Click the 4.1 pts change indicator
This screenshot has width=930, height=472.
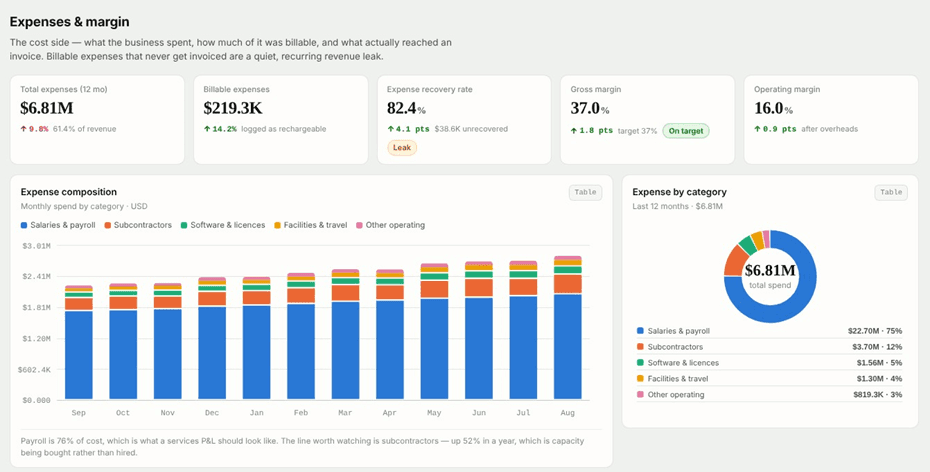(408, 129)
